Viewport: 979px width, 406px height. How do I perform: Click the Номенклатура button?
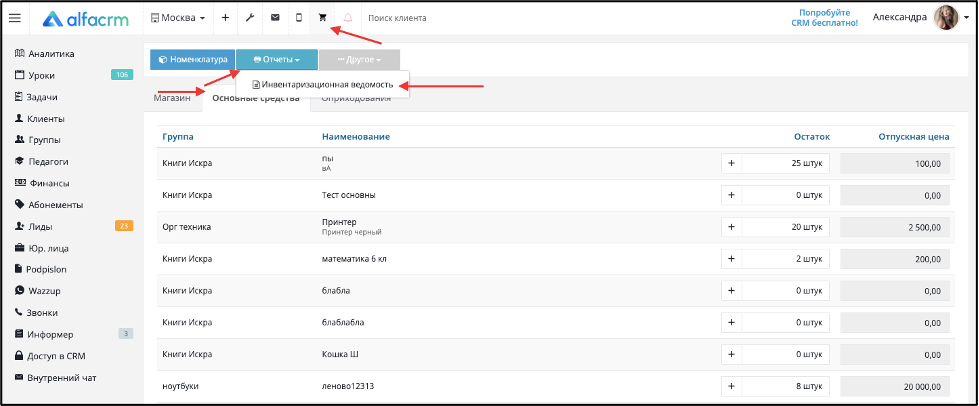pyautogui.click(x=192, y=60)
